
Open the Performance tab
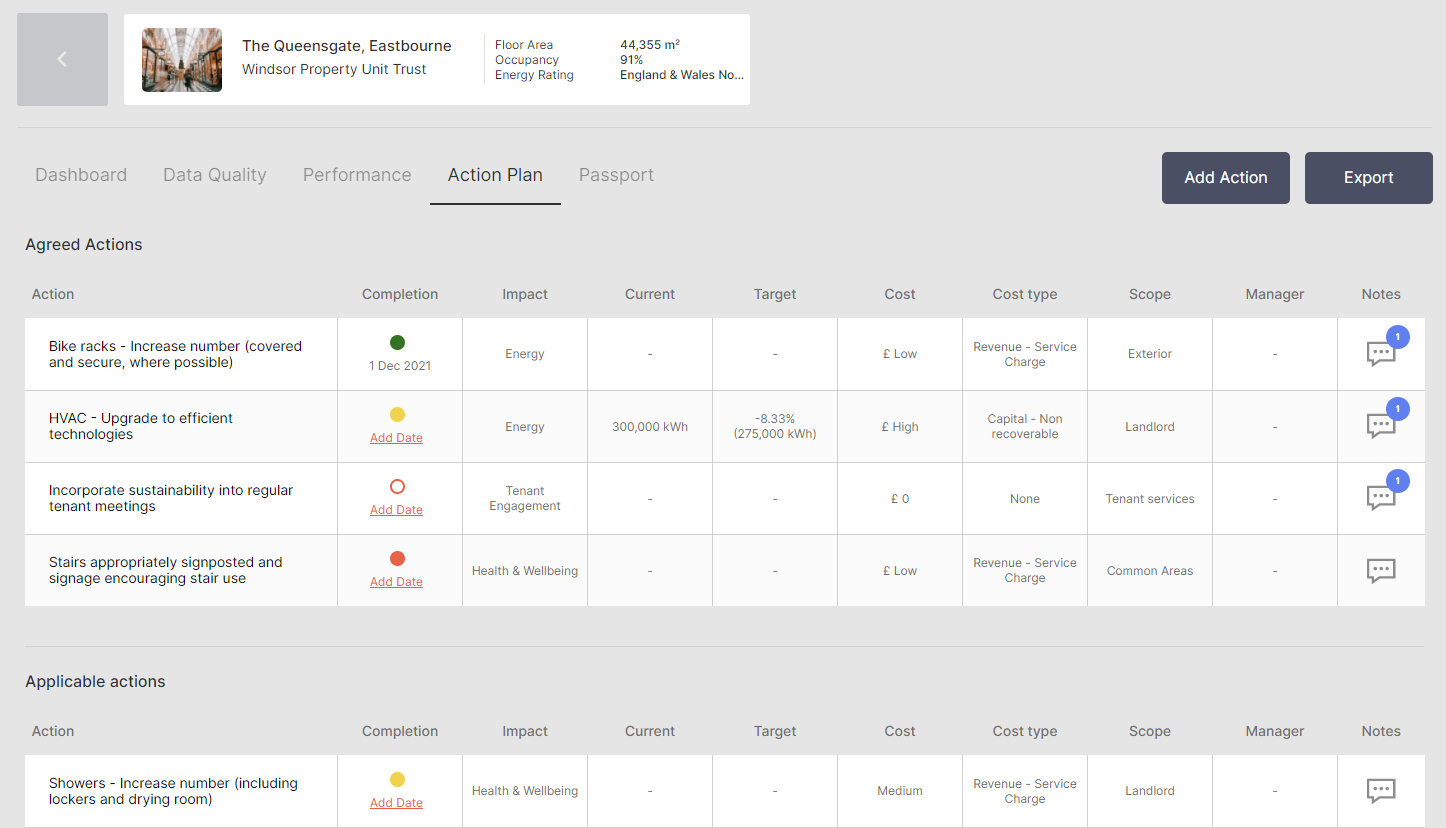pos(357,174)
